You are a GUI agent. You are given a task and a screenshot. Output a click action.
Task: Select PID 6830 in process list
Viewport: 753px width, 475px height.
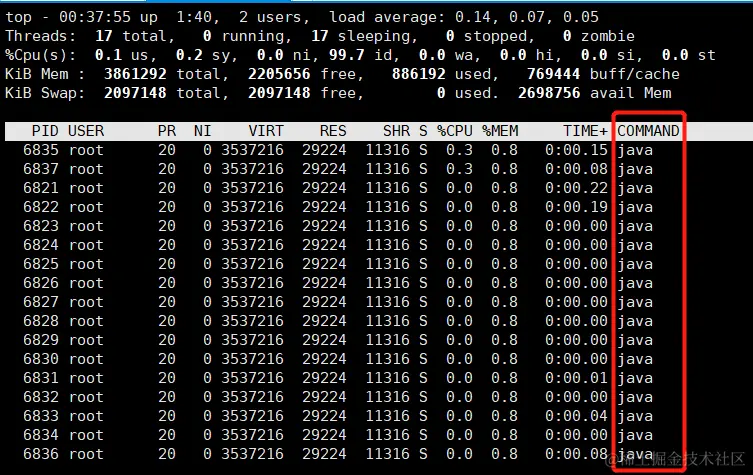tap(41, 359)
